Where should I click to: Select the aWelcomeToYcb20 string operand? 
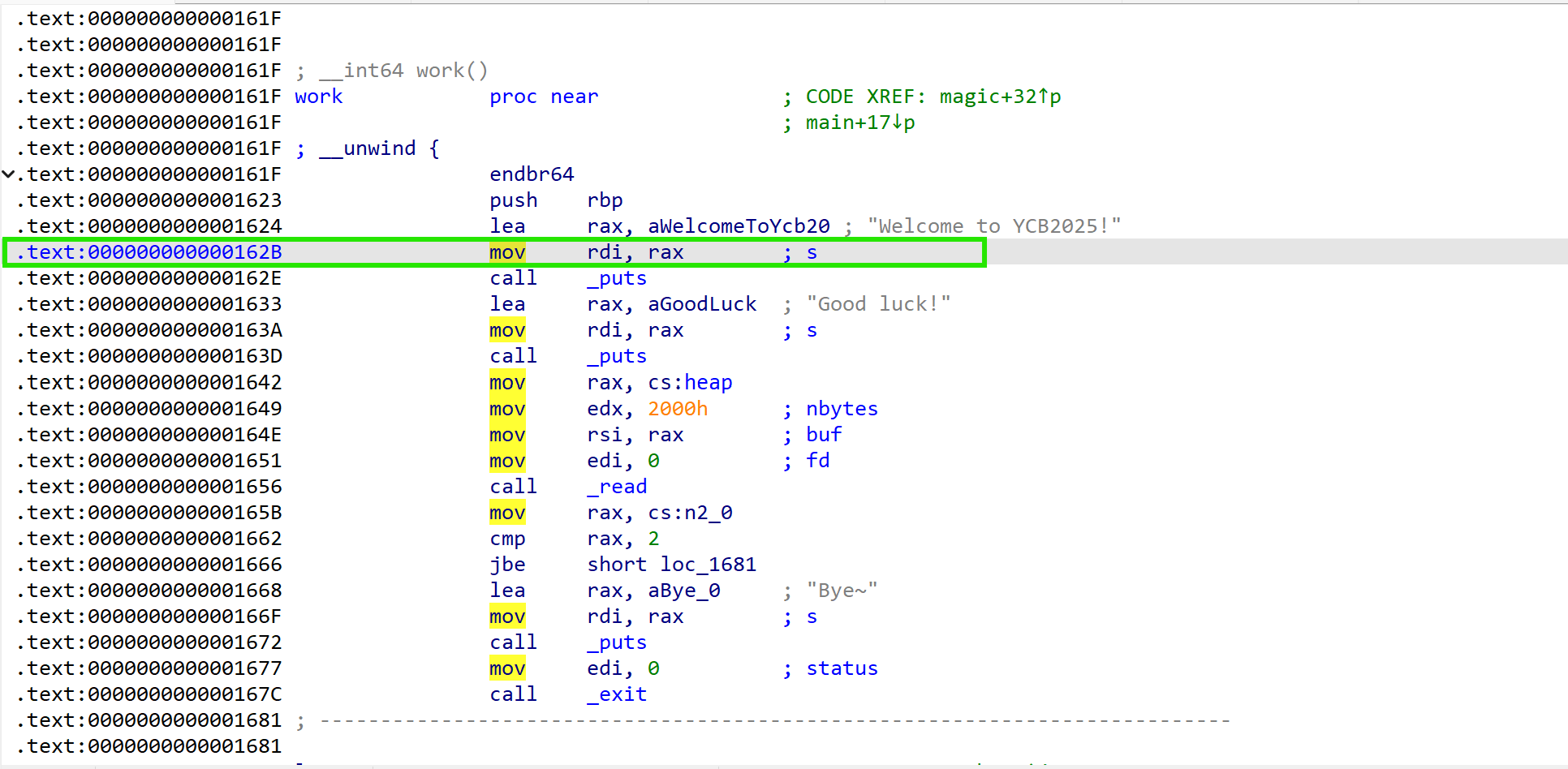pos(738,226)
